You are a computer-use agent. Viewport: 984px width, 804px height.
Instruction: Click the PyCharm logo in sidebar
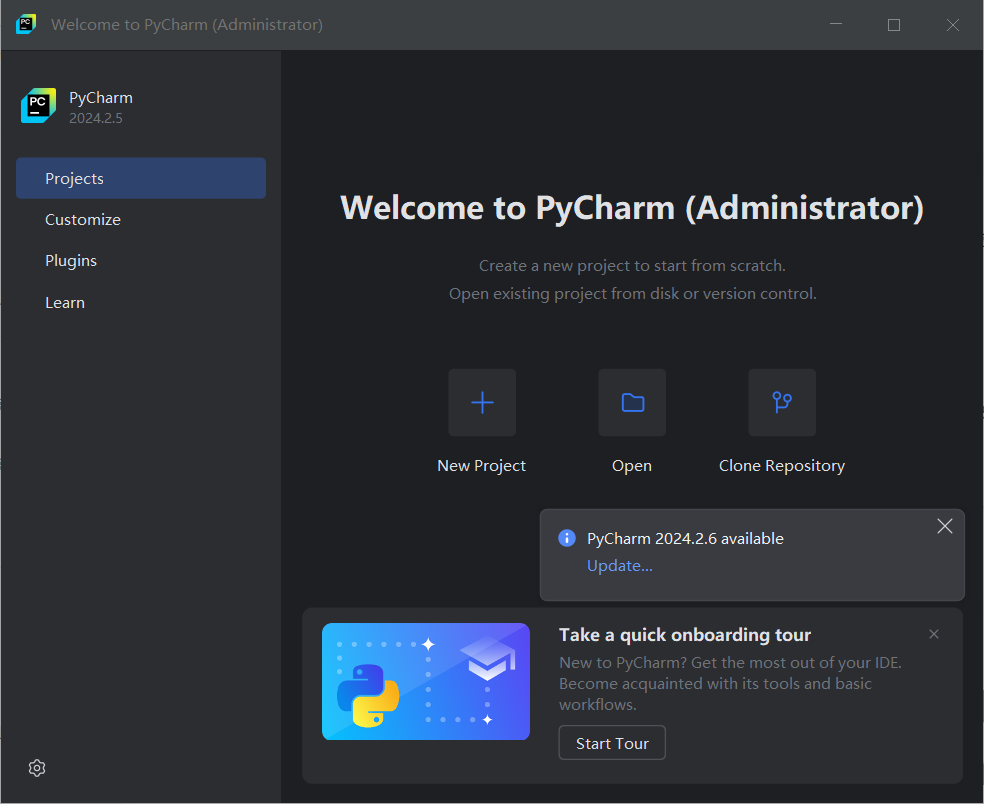[x=38, y=105]
